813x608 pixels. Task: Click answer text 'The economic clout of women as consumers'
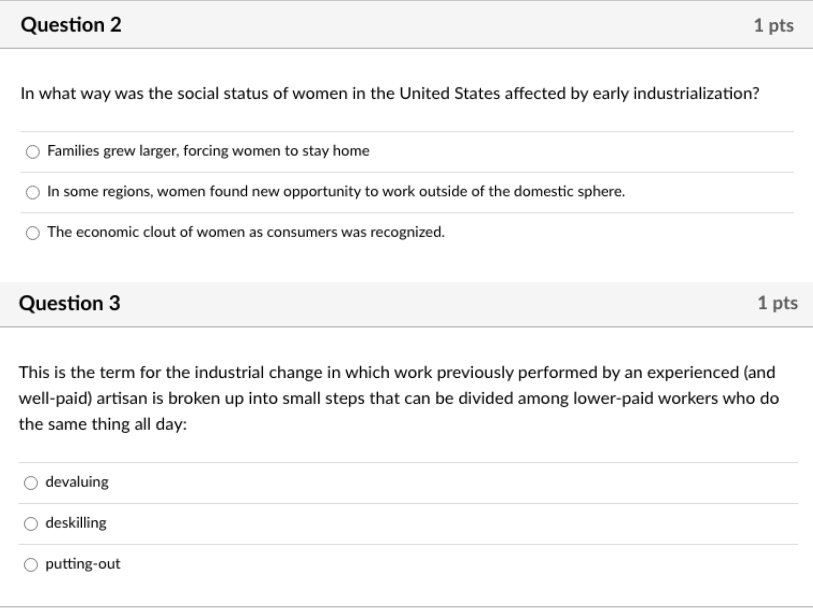tap(246, 232)
